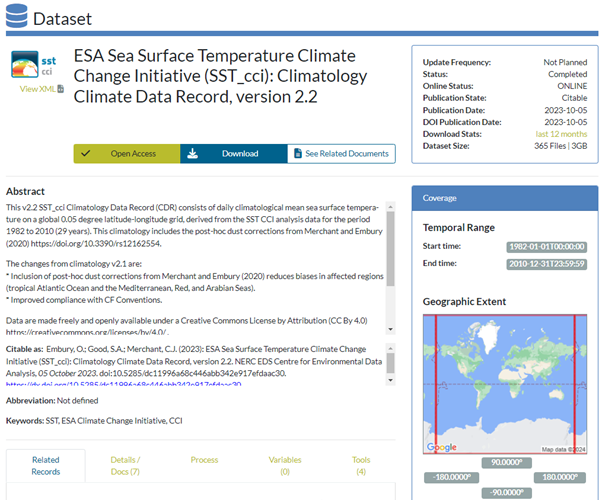The width and height of the screenshot is (602, 500).
Task: Select the Process tab
Action: click(x=204, y=459)
